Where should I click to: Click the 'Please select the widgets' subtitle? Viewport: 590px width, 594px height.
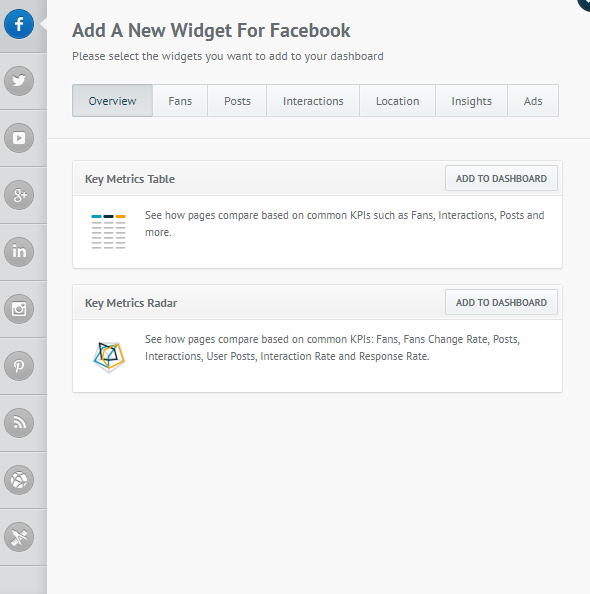(x=228, y=56)
